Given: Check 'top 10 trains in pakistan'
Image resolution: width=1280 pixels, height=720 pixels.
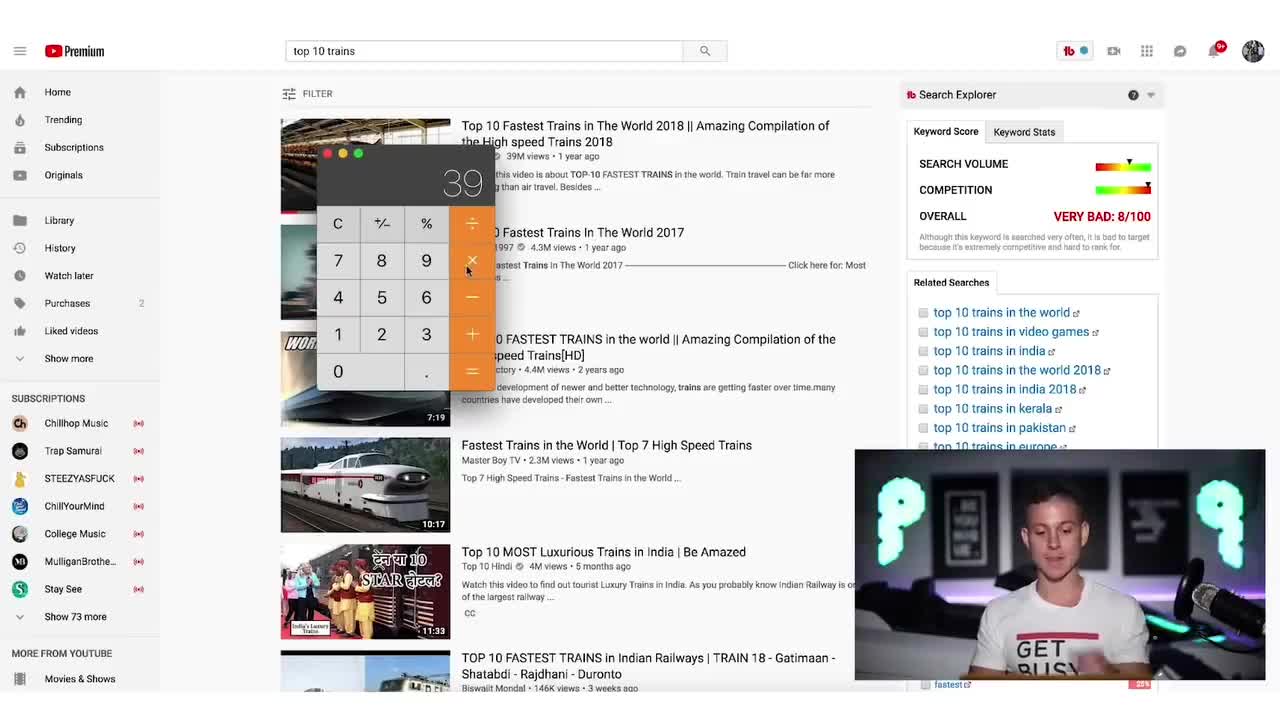Looking at the screenshot, I should 923,428.
